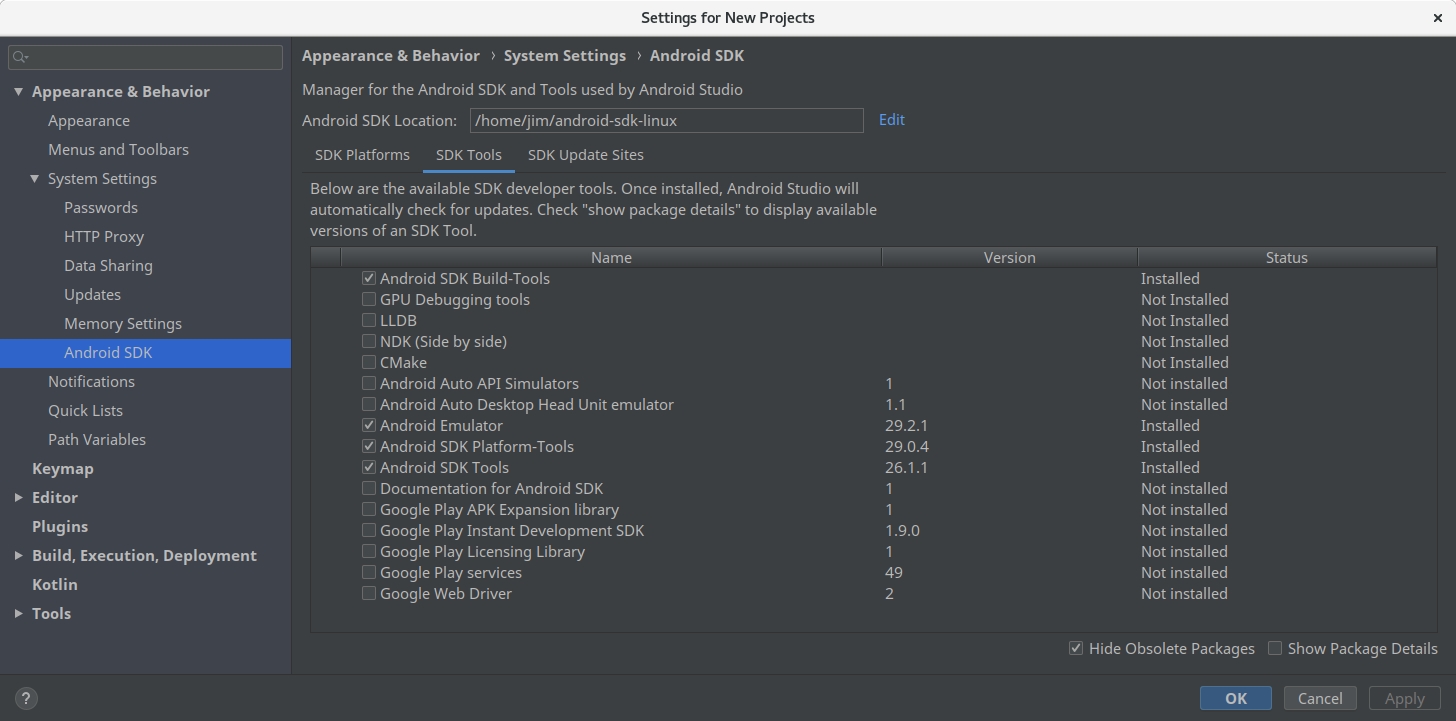Enable NDK (Side by side)
1456x721 pixels.
369,341
